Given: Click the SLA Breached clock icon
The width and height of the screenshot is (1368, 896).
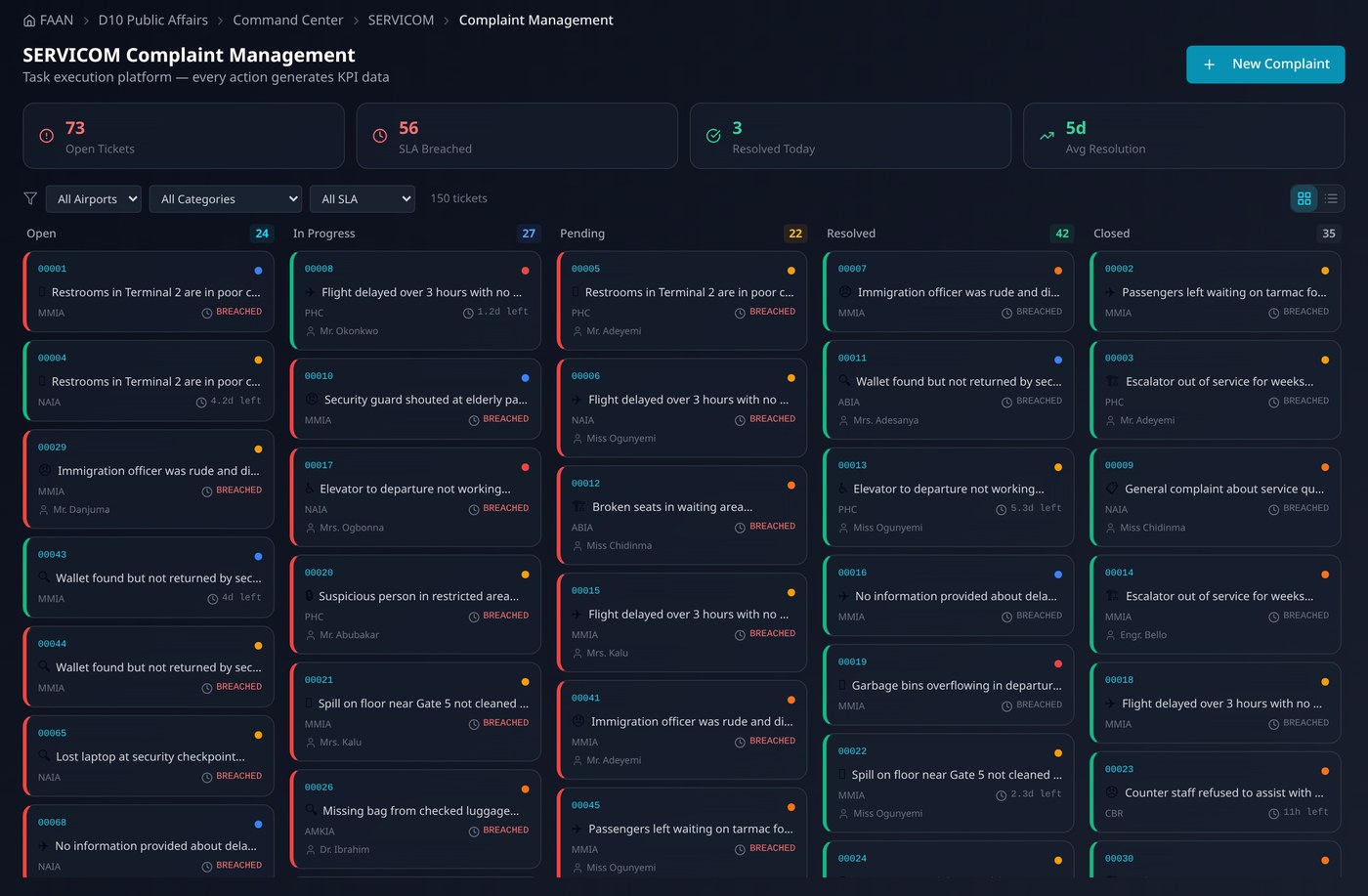Looking at the screenshot, I should [x=380, y=136].
